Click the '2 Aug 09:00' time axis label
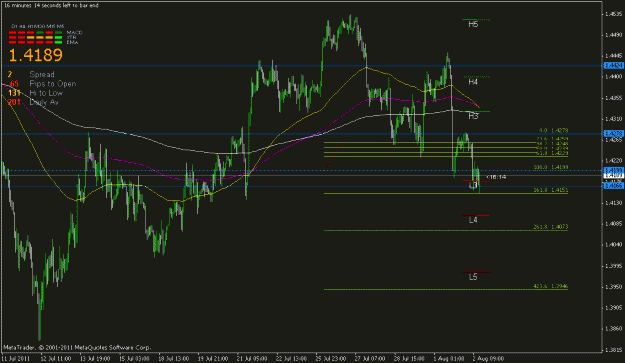 click(x=488, y=359)
